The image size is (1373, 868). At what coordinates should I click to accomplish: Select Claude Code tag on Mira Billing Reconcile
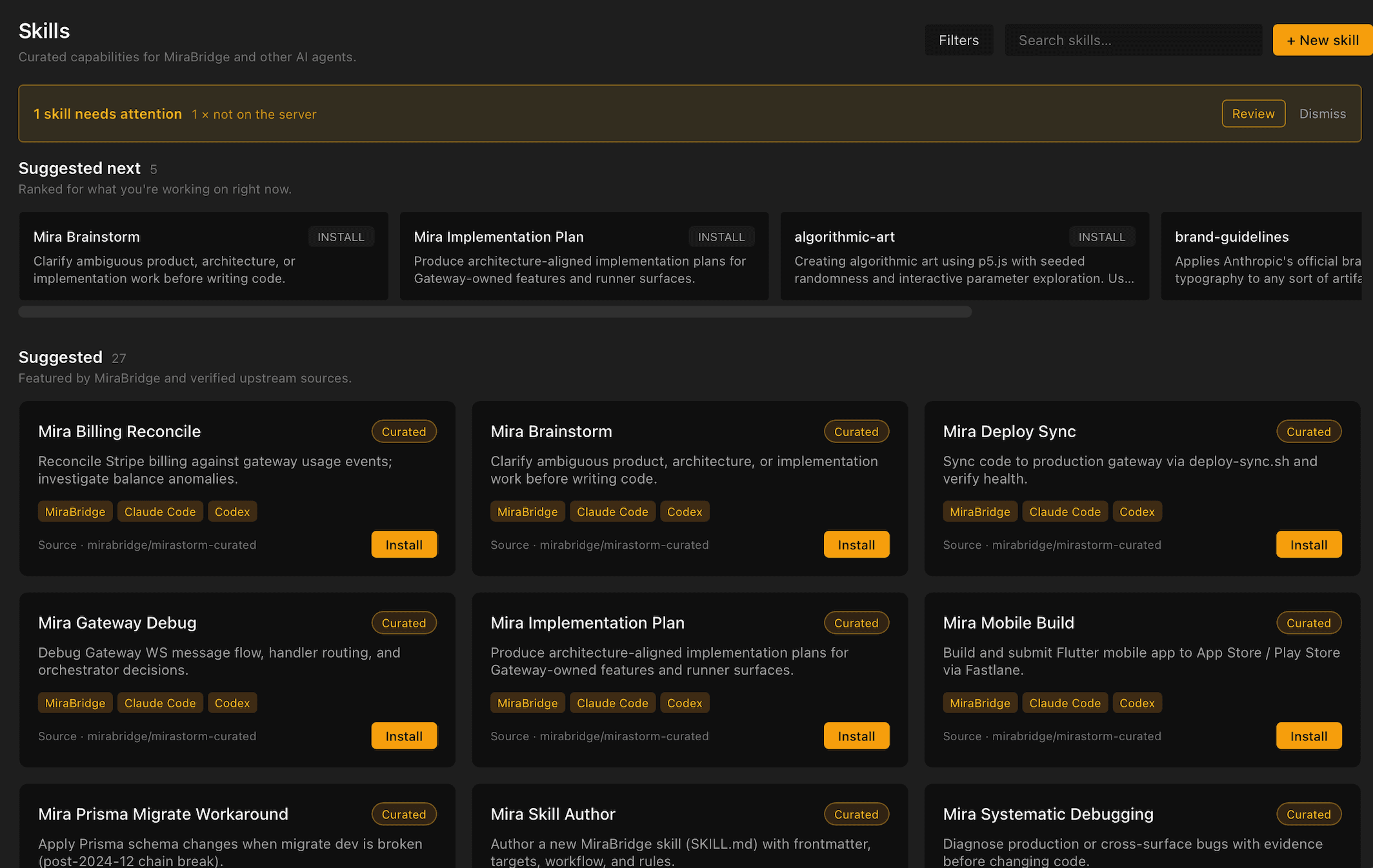[x=160, y=511]
